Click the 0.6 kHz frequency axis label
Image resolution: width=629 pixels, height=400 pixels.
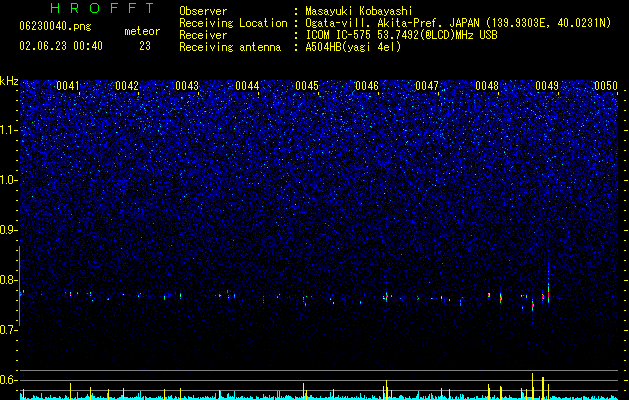click(9, 380)
